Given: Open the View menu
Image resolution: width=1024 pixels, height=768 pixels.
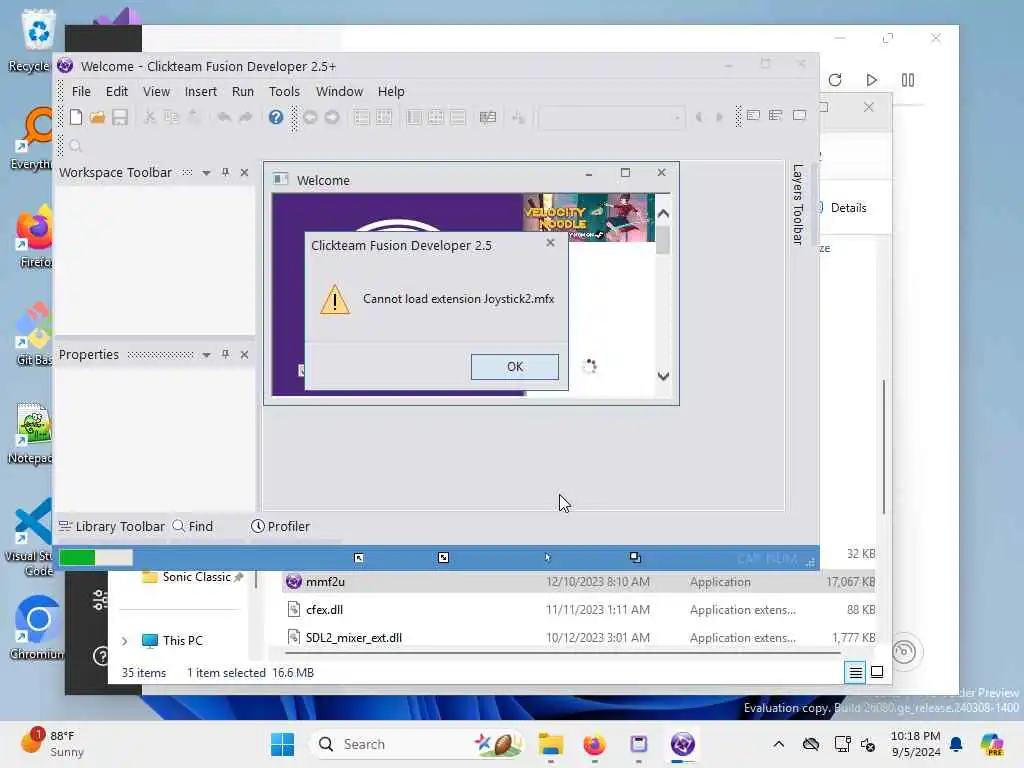Looking at the screenshot, I should 156,91.
